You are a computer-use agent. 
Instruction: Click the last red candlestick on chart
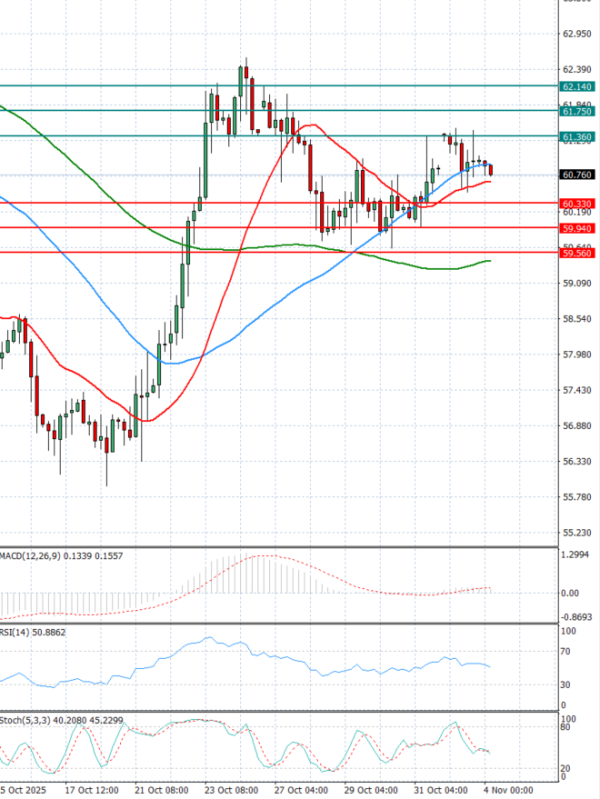click(x=490, y=171)
